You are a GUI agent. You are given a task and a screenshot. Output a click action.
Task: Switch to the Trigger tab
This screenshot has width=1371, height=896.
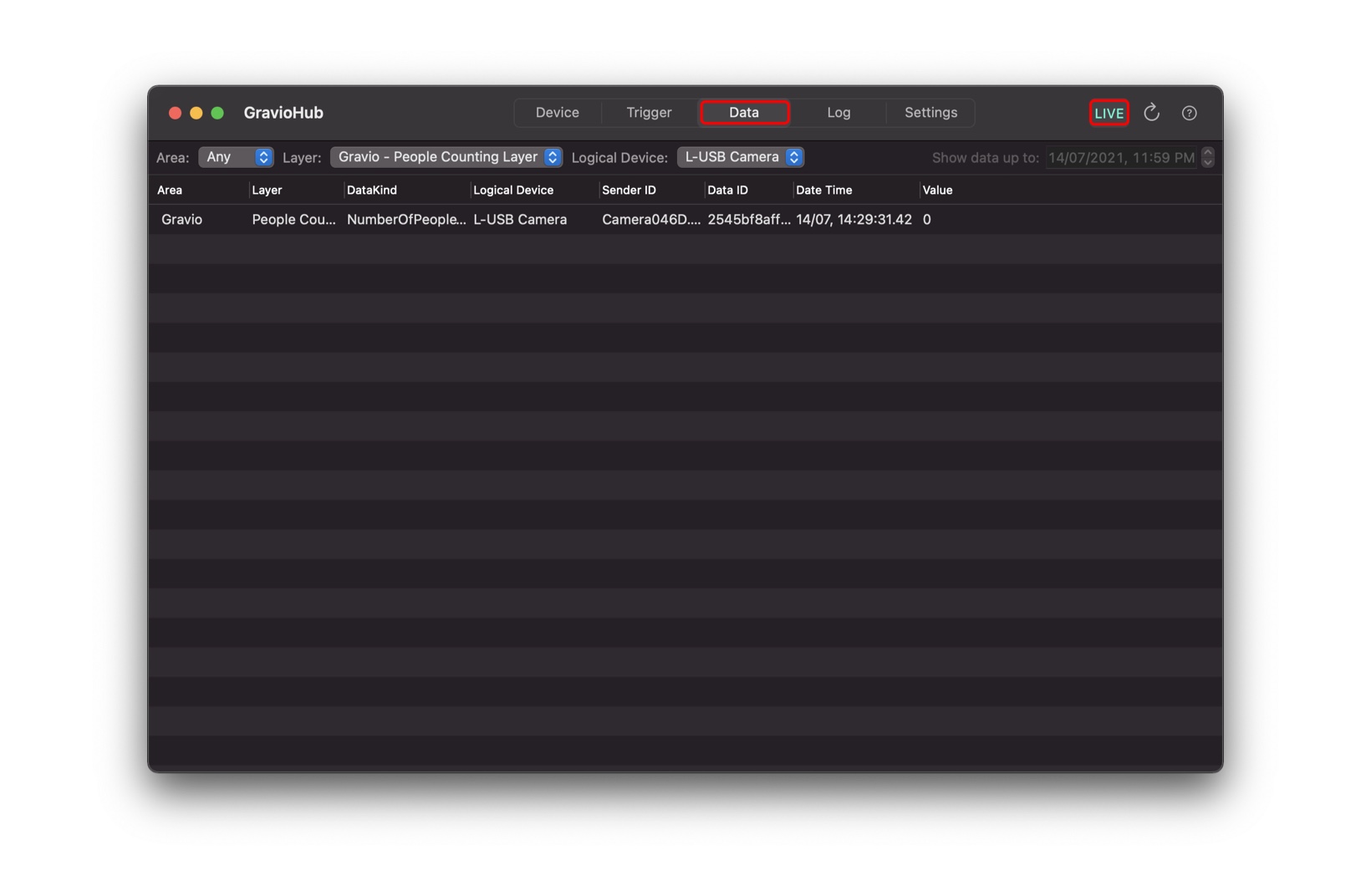(649, 112)
